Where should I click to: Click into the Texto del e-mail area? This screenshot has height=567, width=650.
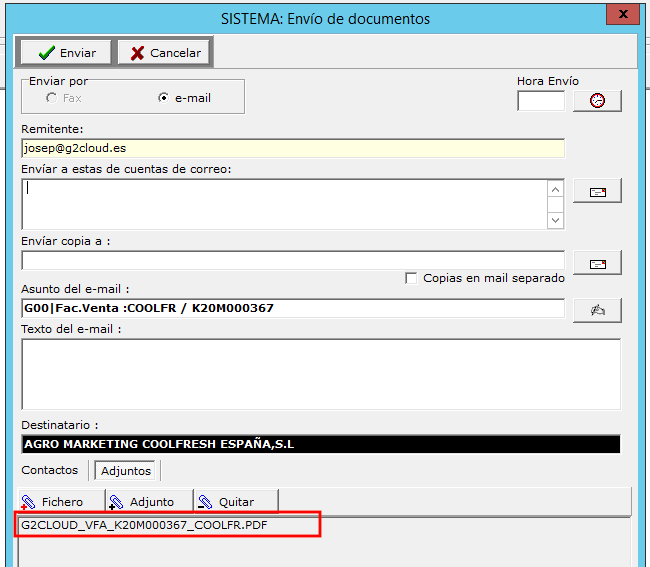[x=320, y=374]
